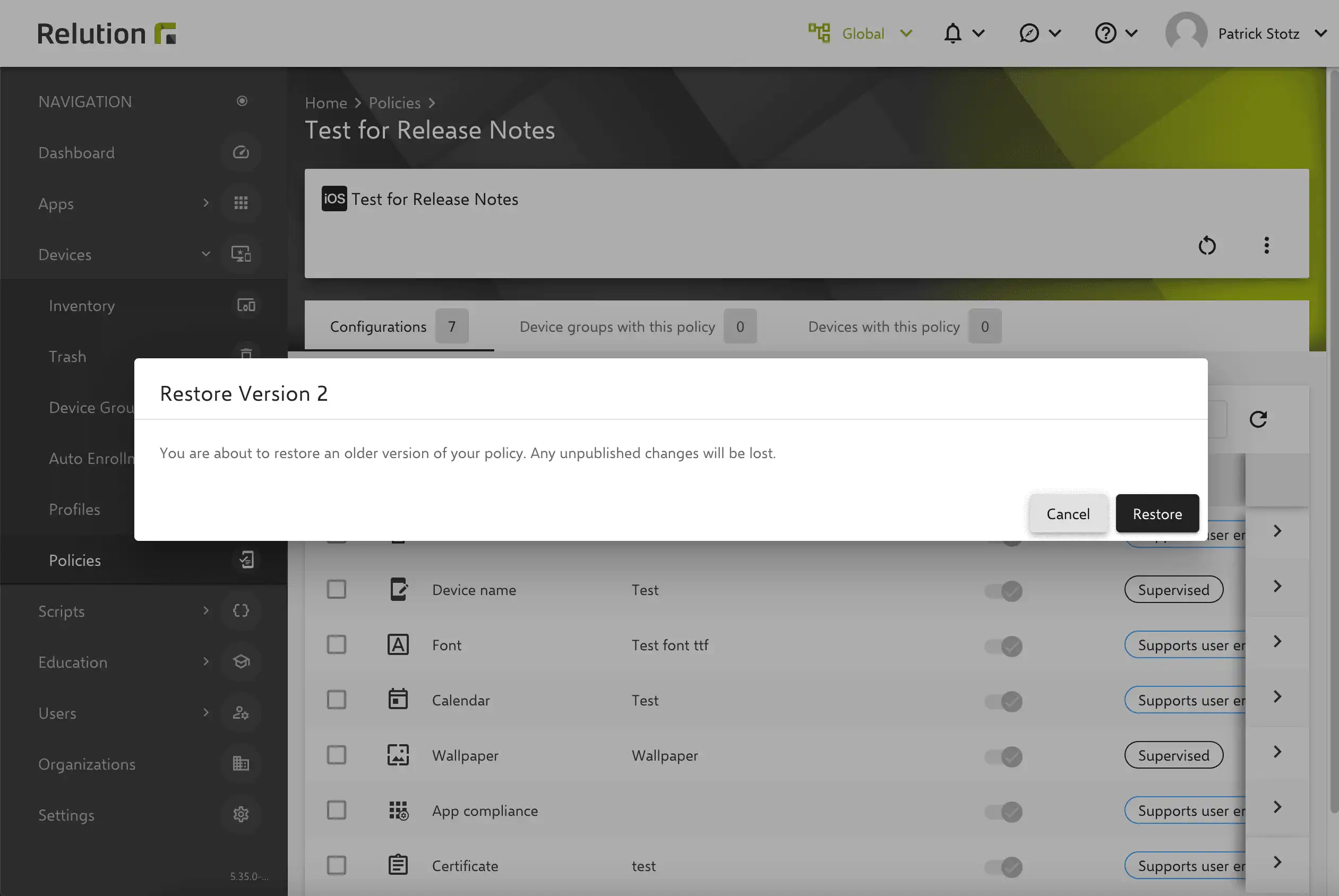Click the Settings gear icon in sidebar

241,815
